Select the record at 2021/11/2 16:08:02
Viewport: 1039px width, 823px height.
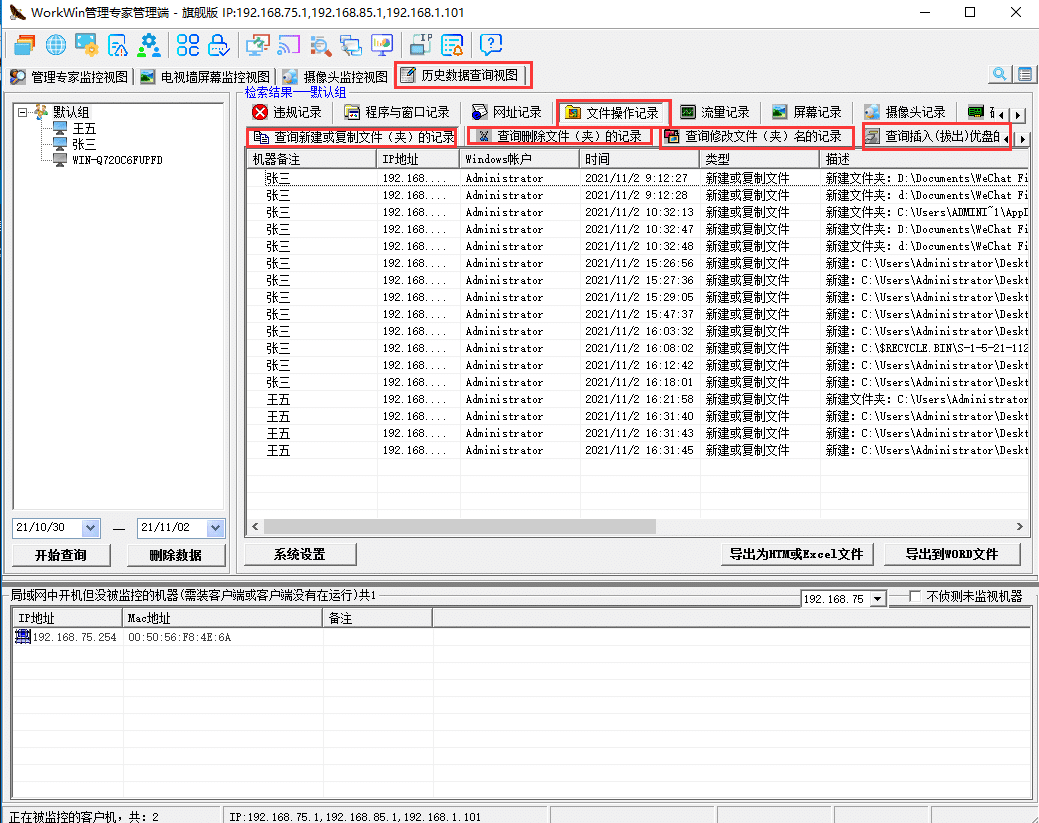click(637, 349)
